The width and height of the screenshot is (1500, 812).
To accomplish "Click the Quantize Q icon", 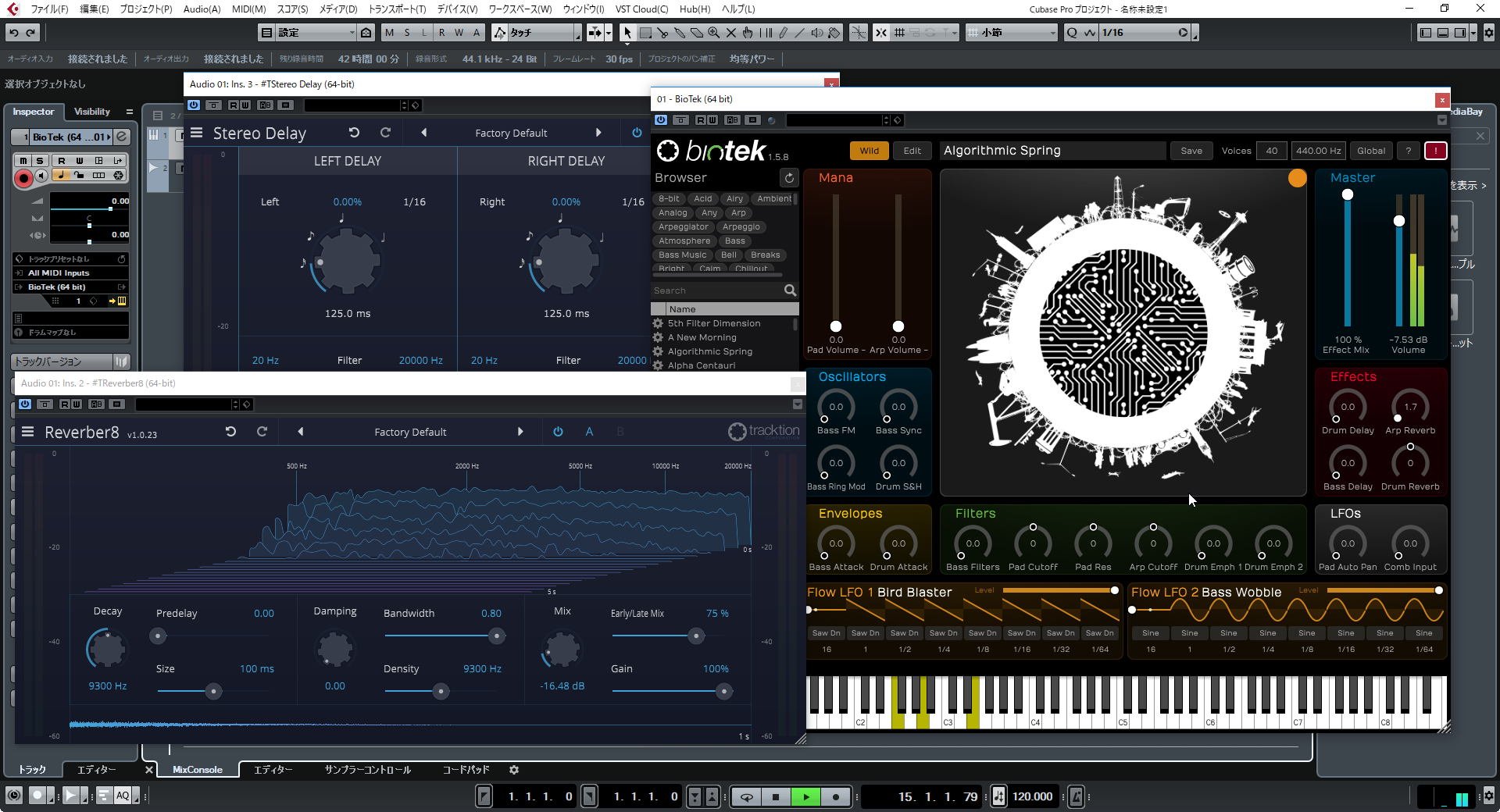I will click(1072, 33).
